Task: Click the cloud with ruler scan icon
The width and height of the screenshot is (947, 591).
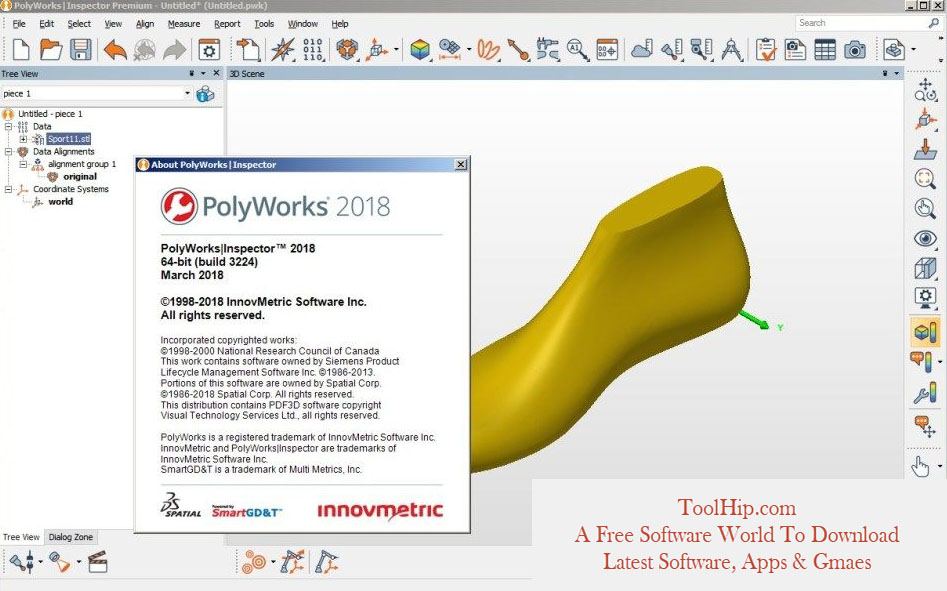Action: pyautogui.click(x=642, y=50)
